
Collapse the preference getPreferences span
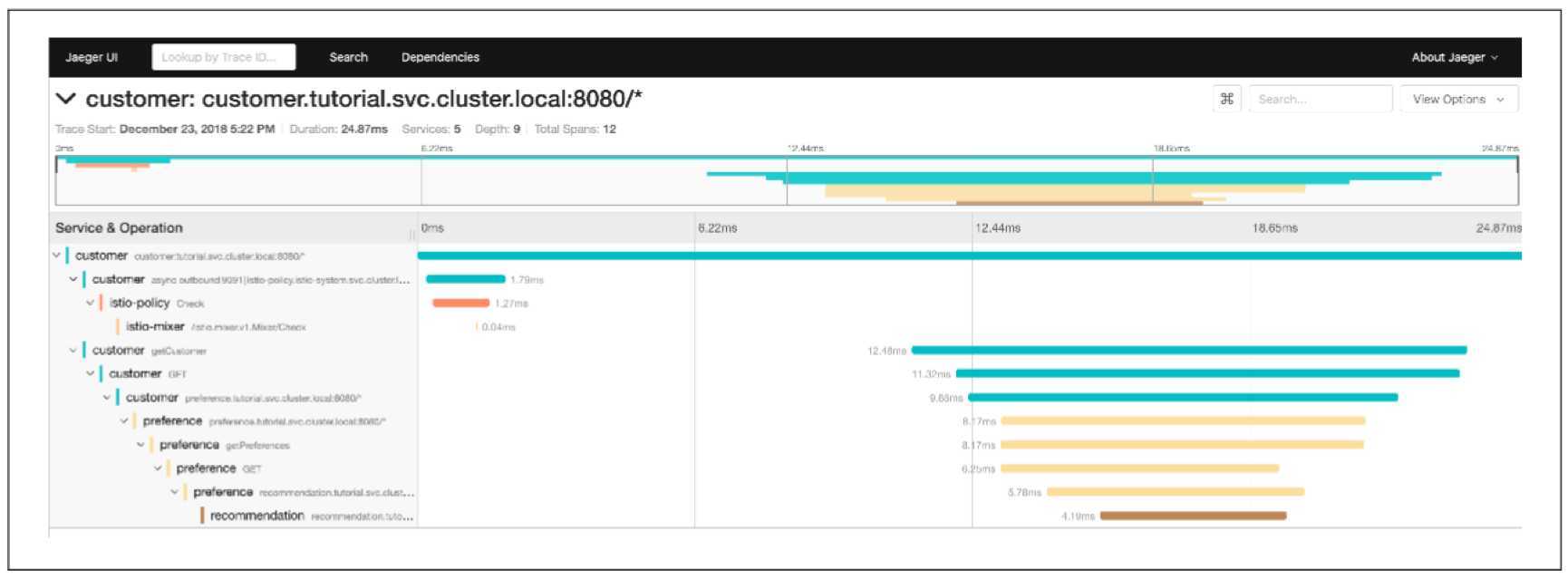[140, 445]
